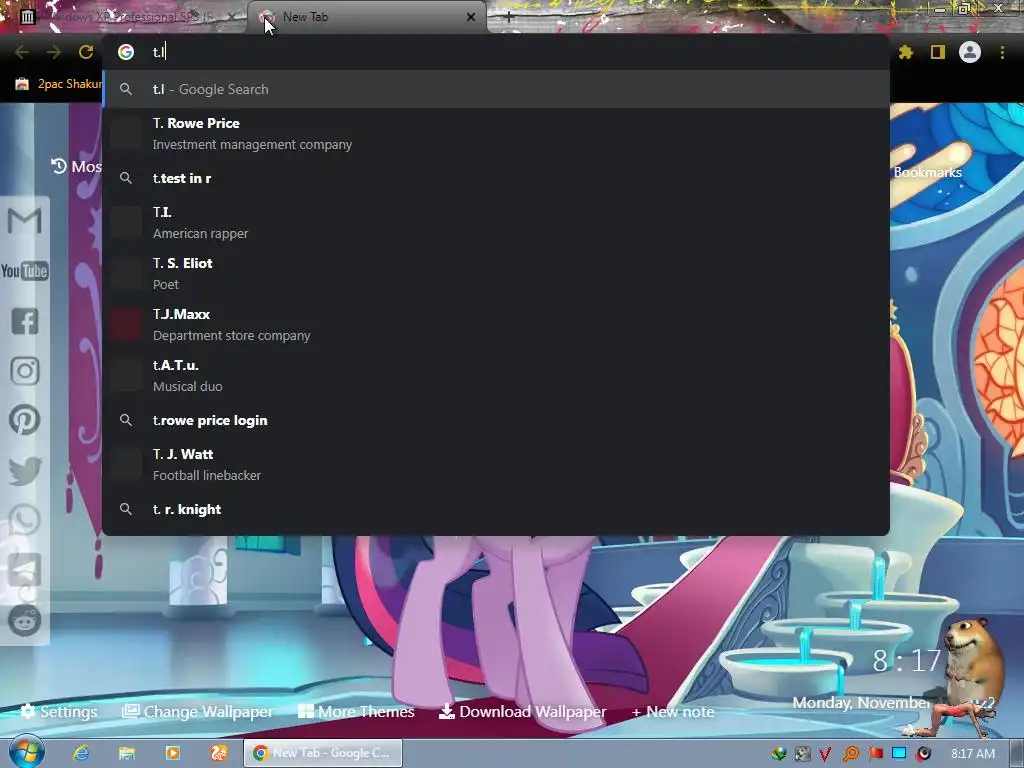Screen dimensions: 1024x768
Task: Click the 8:17 AM system tray clock
Action: pos(973,753)
